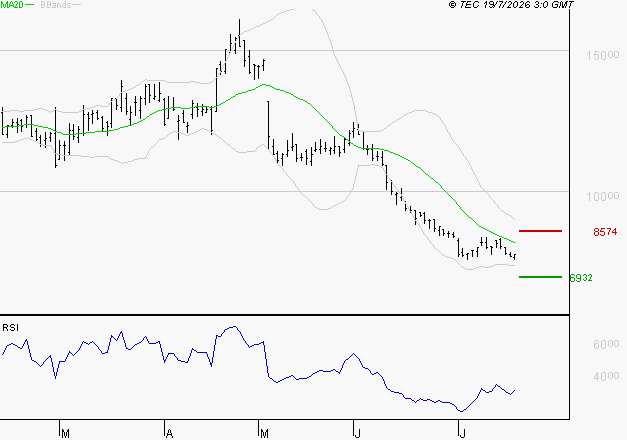Click the 15000 price axis label

(603, 56)
